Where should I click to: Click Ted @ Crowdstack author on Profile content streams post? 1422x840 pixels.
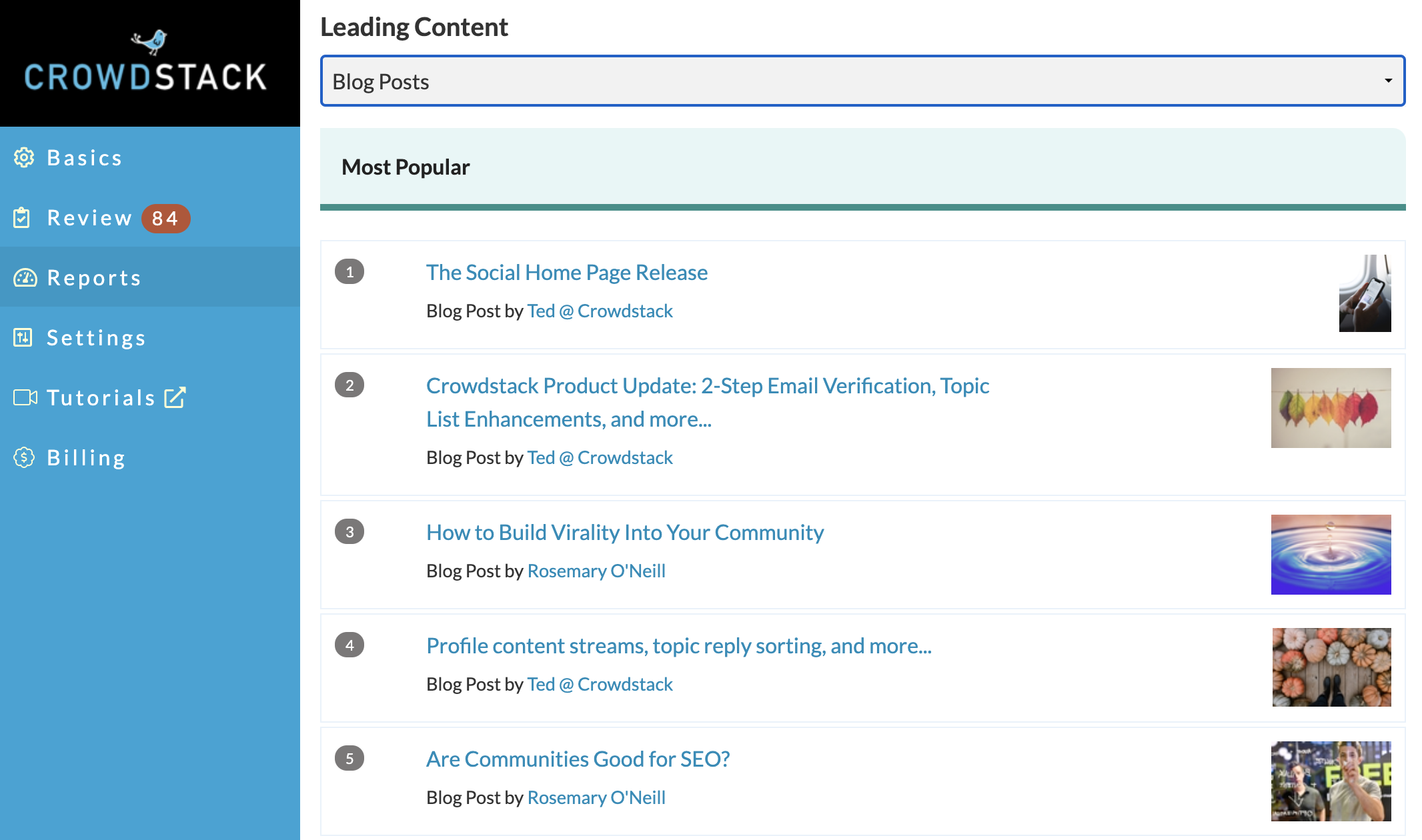600,684
